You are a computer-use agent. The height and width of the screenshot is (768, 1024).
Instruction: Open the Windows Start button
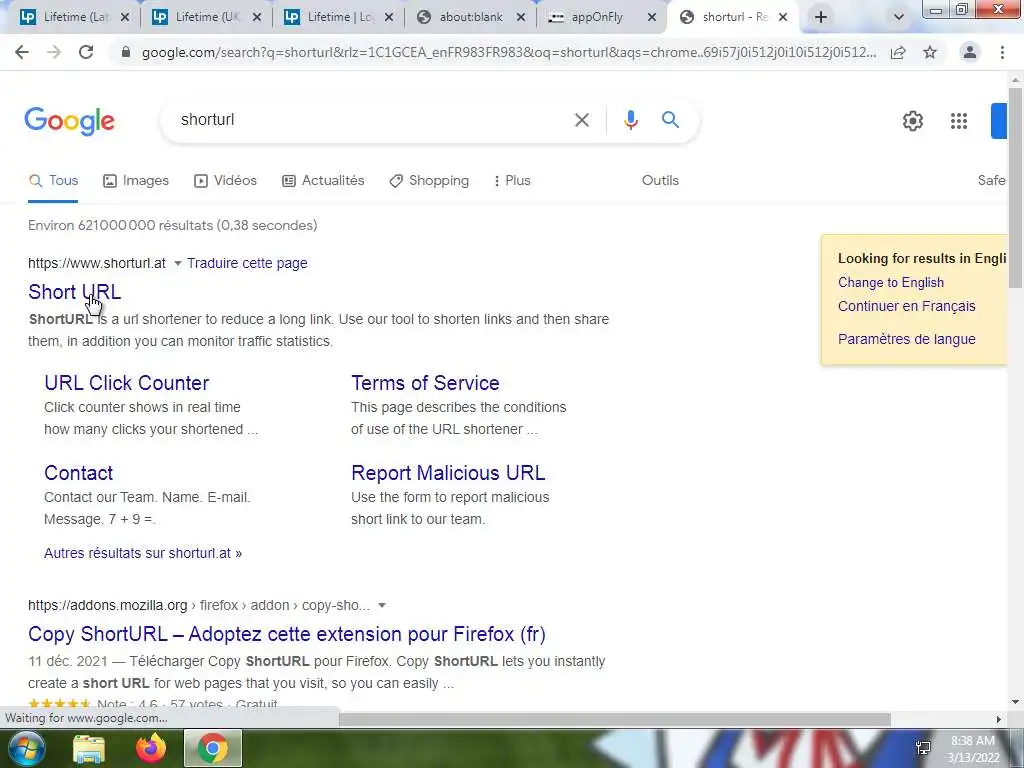click(x=27, y=748)
